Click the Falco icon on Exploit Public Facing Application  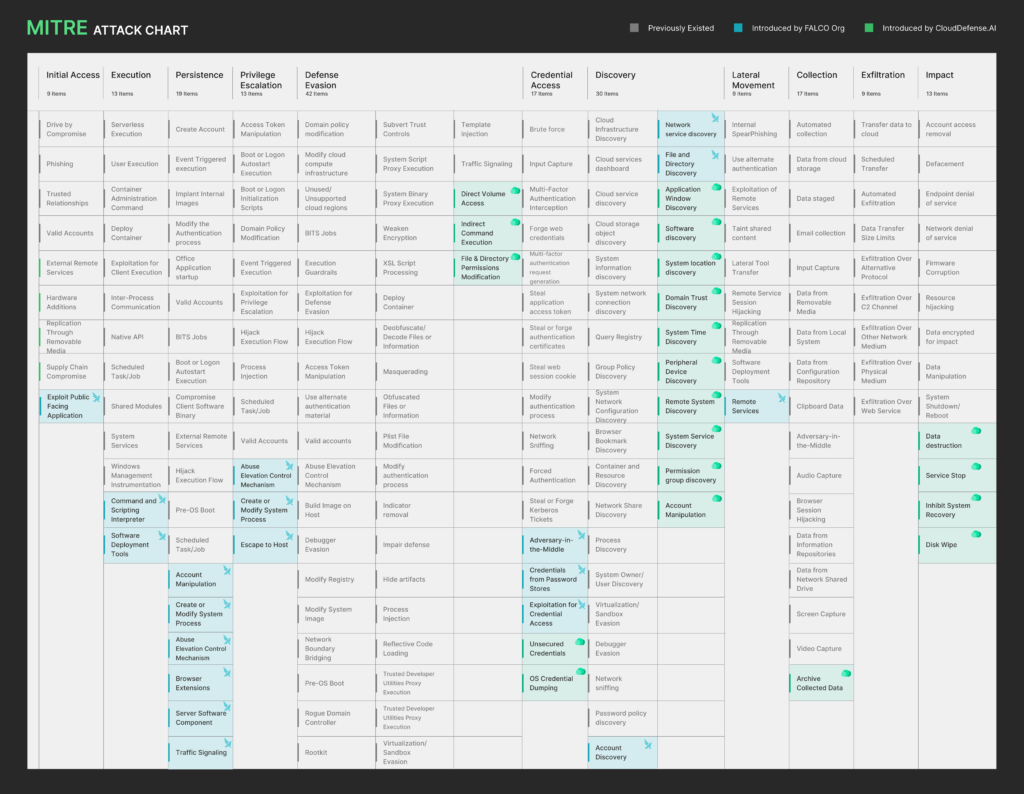point(96,397)
